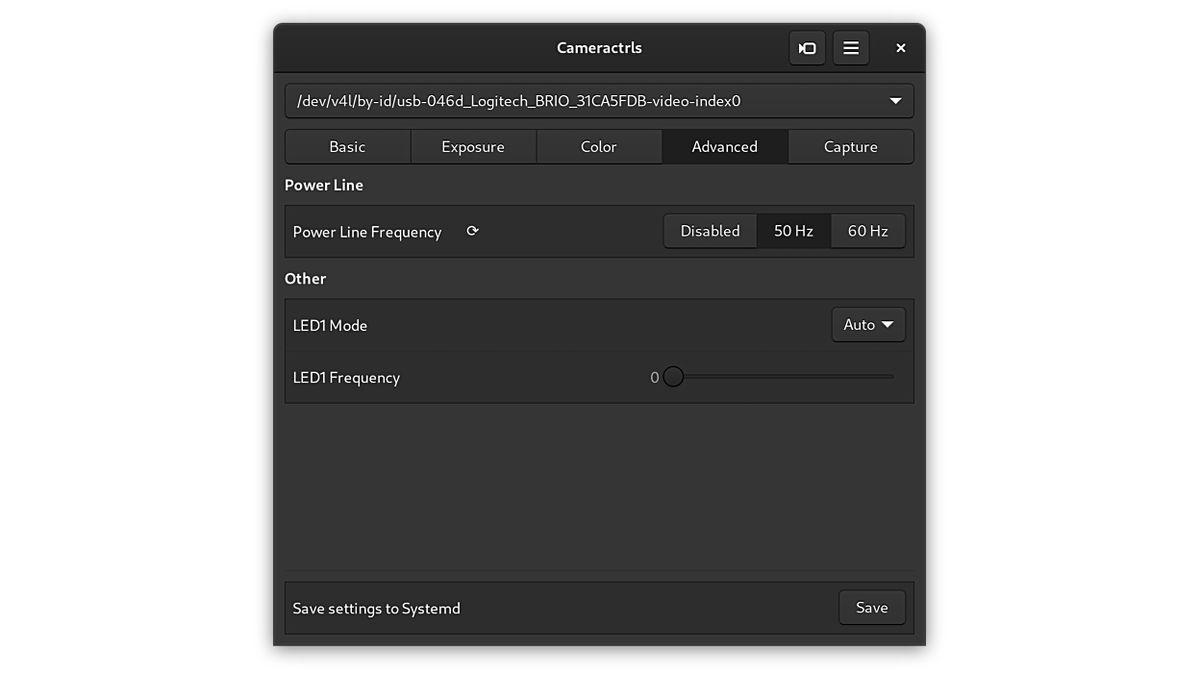
Task: Open the LED1 Mode dropdown
Action: pyautogui.click(x=868, y=324)
